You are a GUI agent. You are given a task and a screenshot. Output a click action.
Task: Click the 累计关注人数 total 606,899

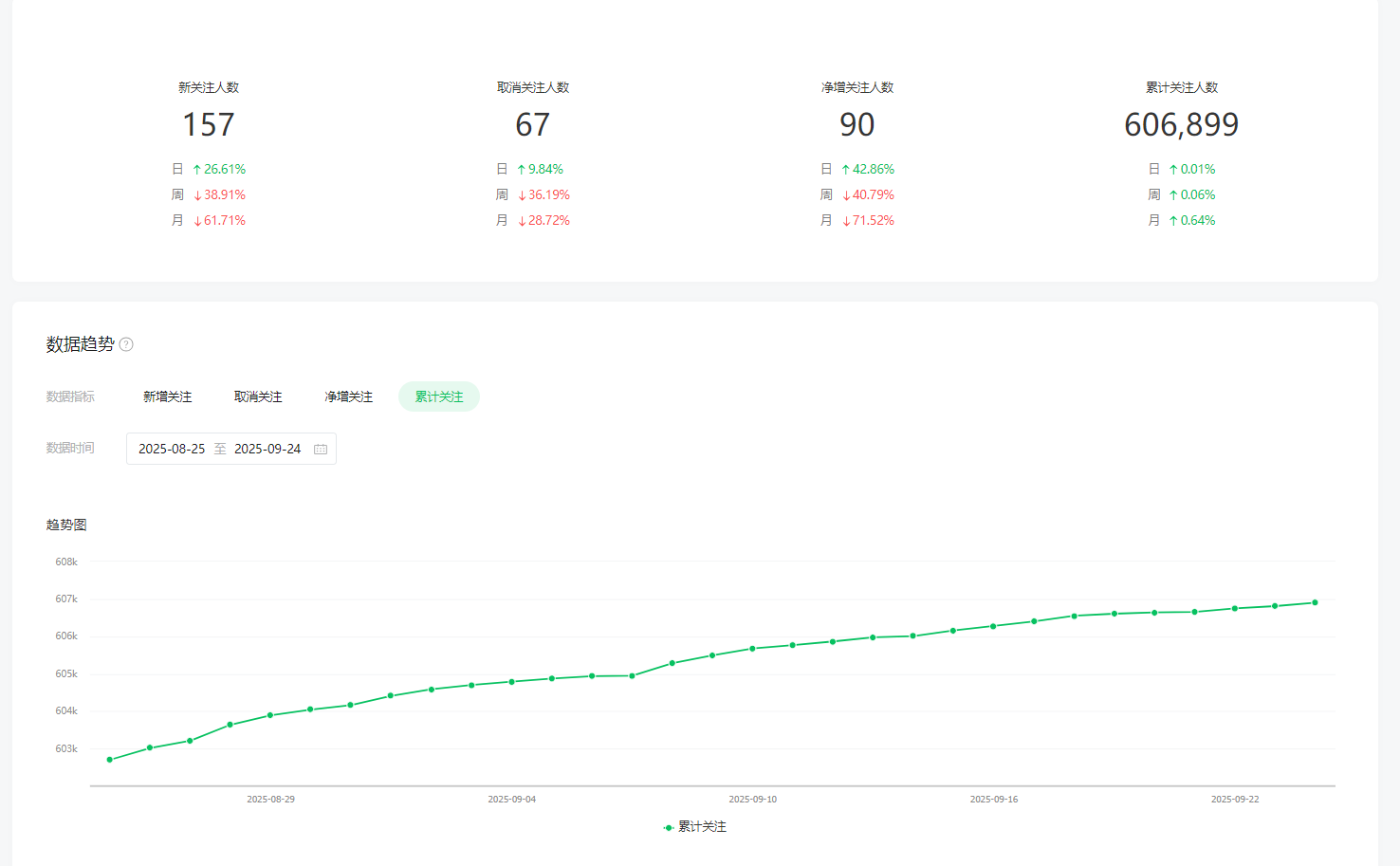[1181, 124]
